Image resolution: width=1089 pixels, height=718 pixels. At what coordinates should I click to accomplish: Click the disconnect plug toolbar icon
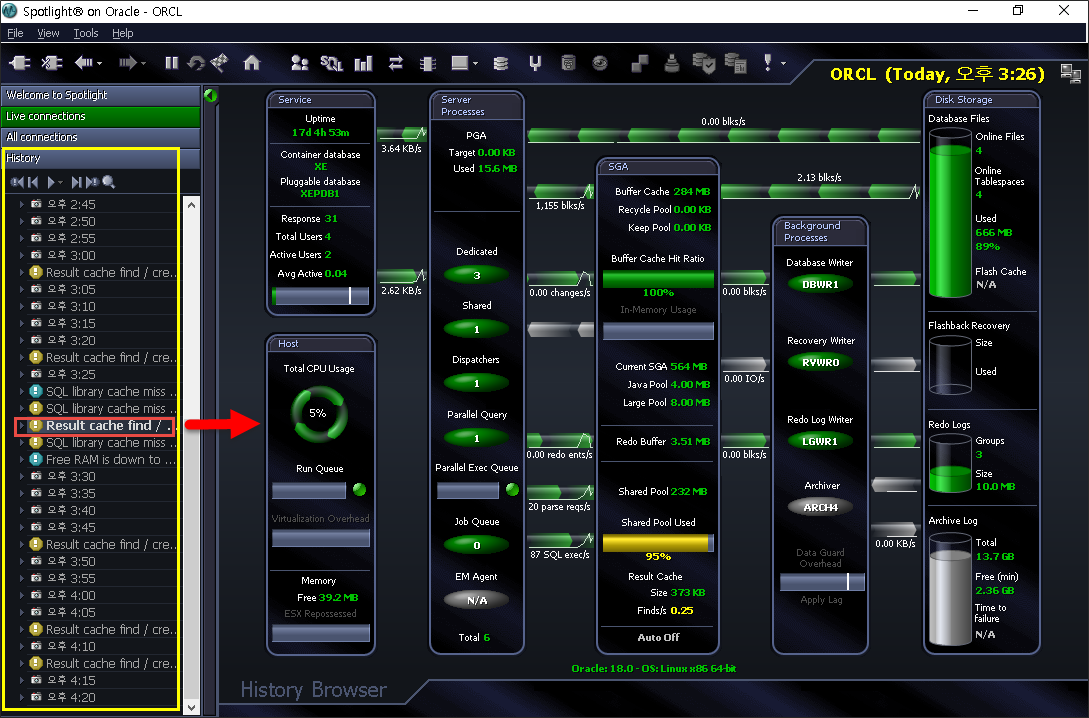click(x=51, y=63)
